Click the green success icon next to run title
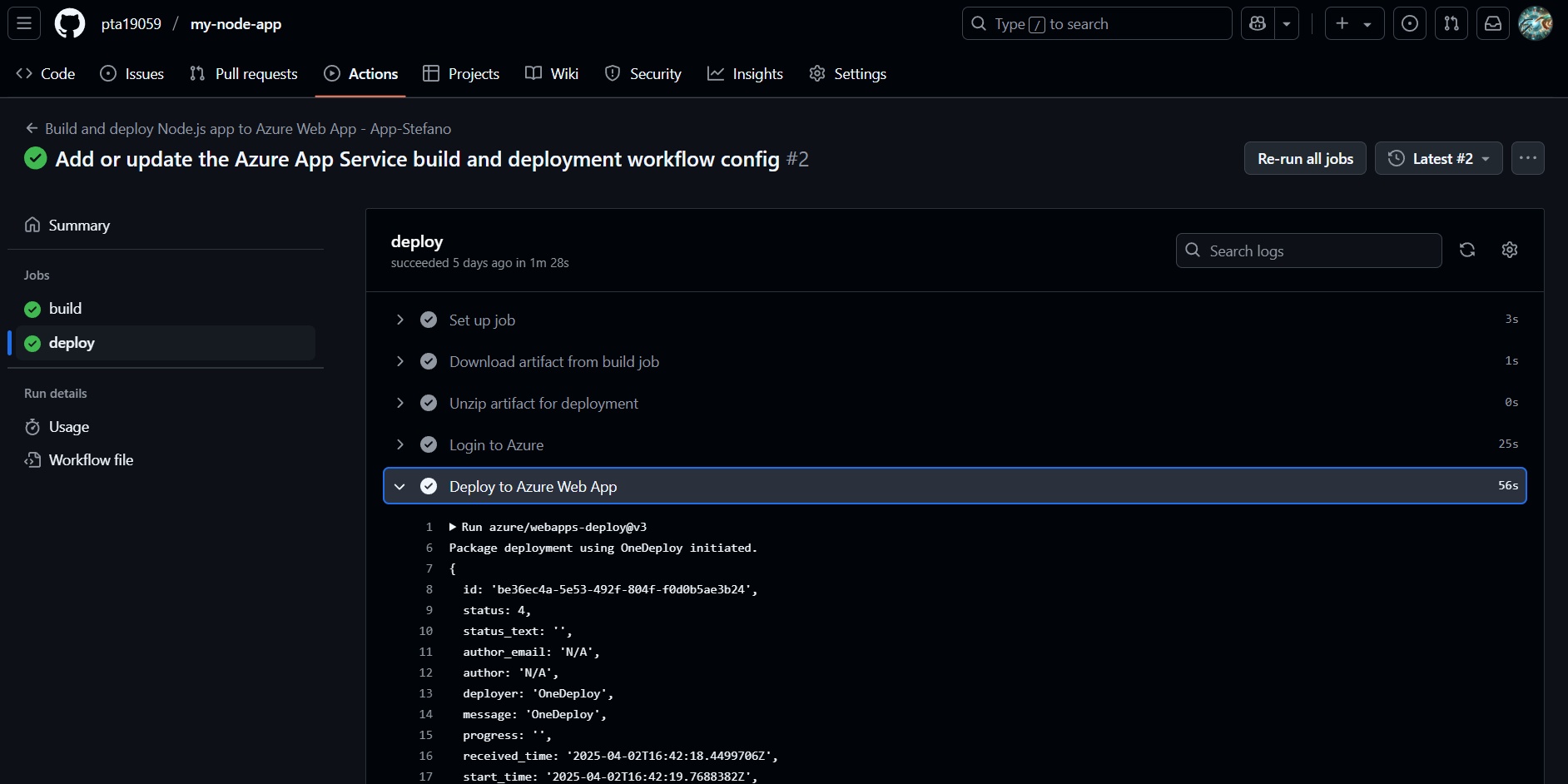1568x784 pixels. tap(36, 158)
